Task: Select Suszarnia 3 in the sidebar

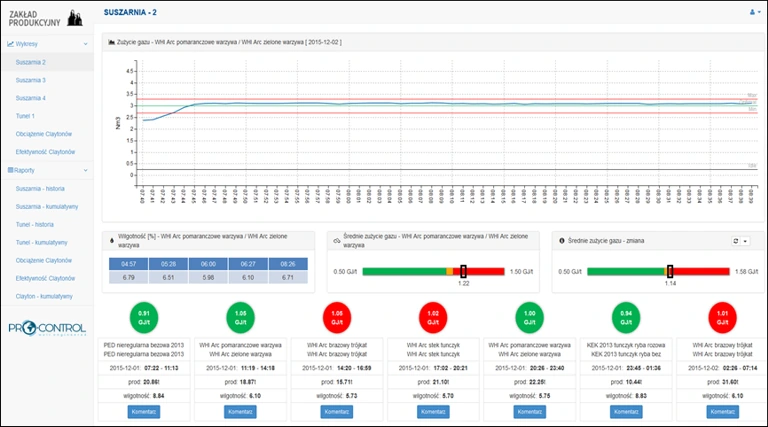Action: [31, 80]
